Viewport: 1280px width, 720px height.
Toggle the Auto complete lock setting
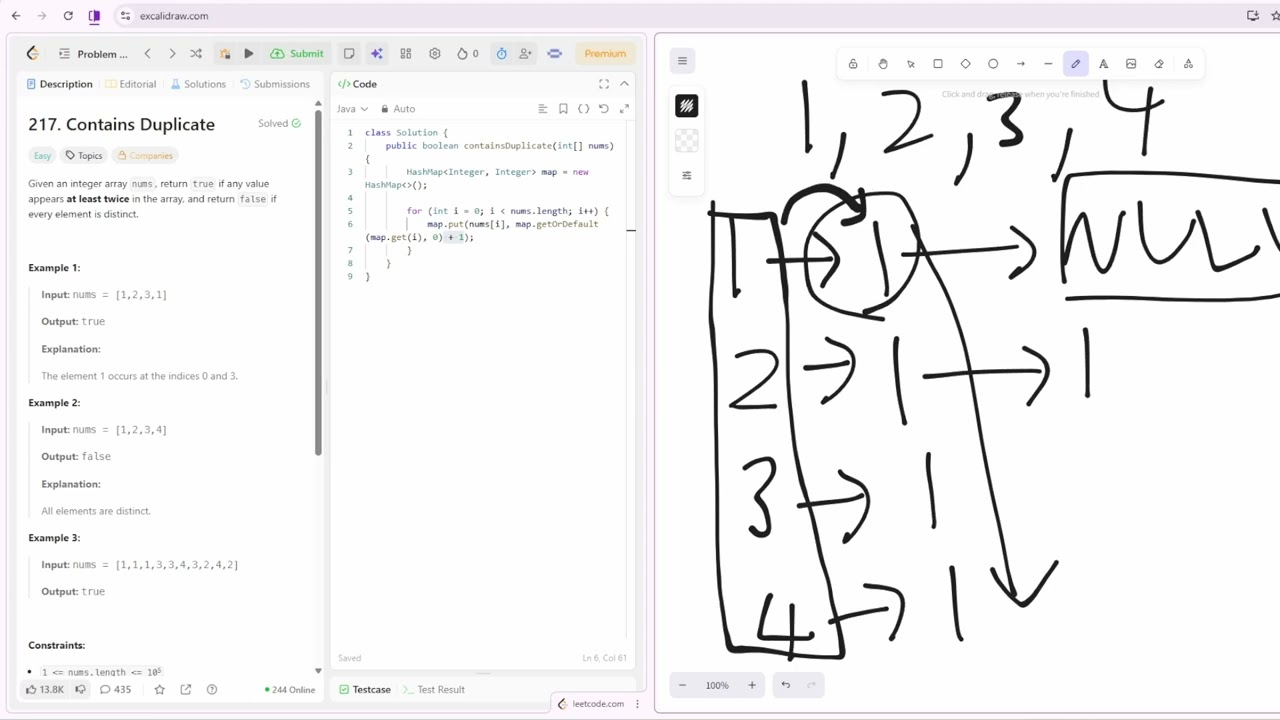398,109
